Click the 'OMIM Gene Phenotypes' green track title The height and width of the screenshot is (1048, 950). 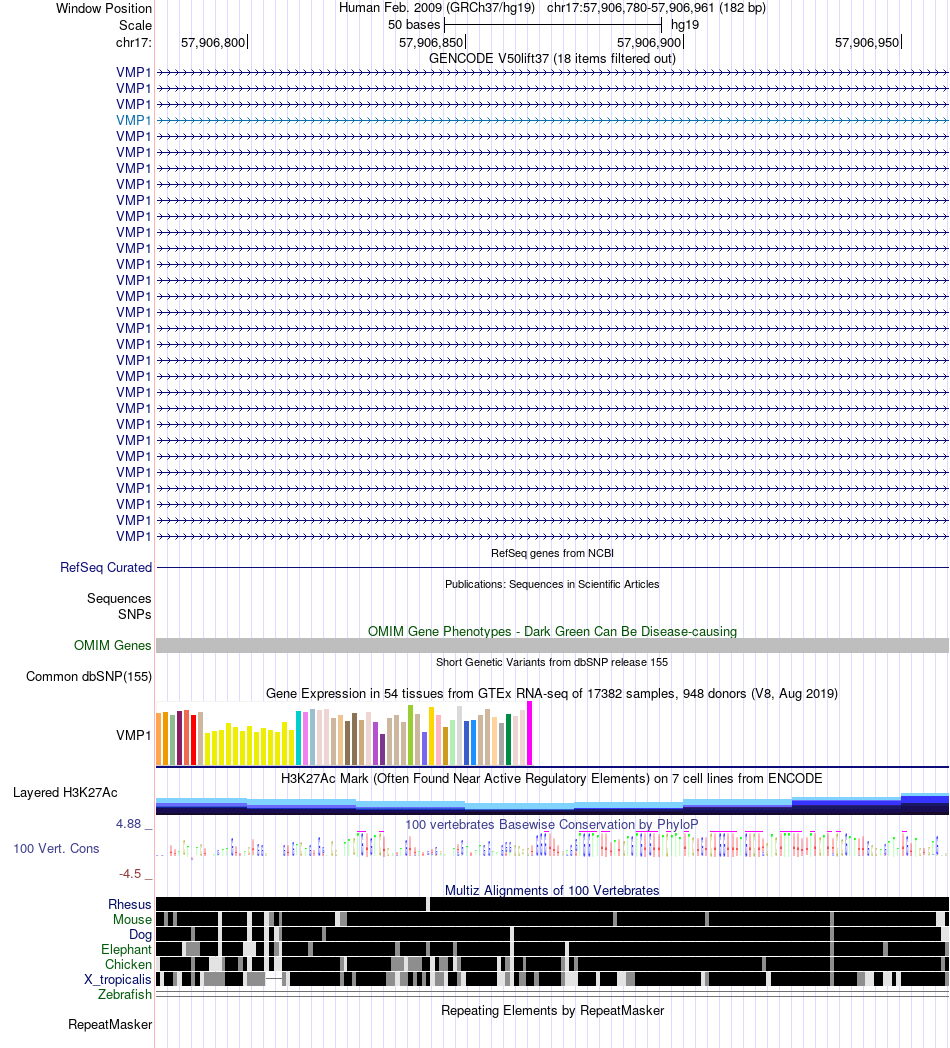(x=552, y=632)
